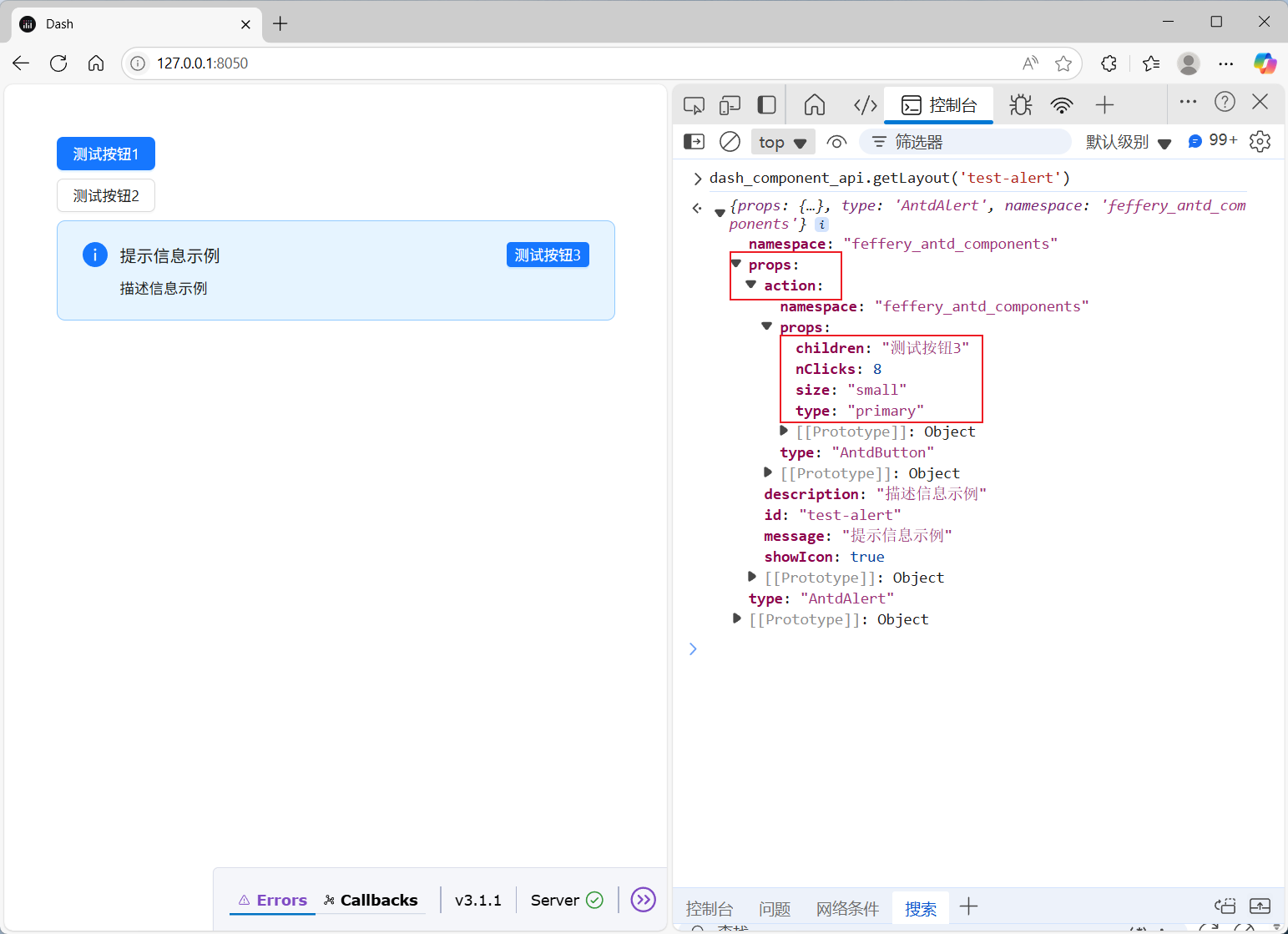Open the network wifi icon panel
Screen dimensions: 1288x934
[x=1062, y=105]
